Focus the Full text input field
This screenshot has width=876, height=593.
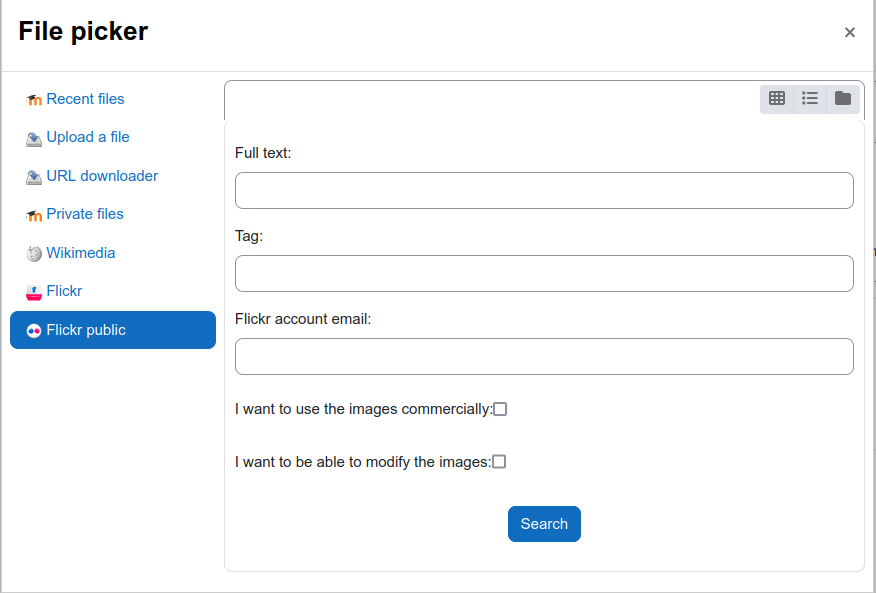click(544, 191)
